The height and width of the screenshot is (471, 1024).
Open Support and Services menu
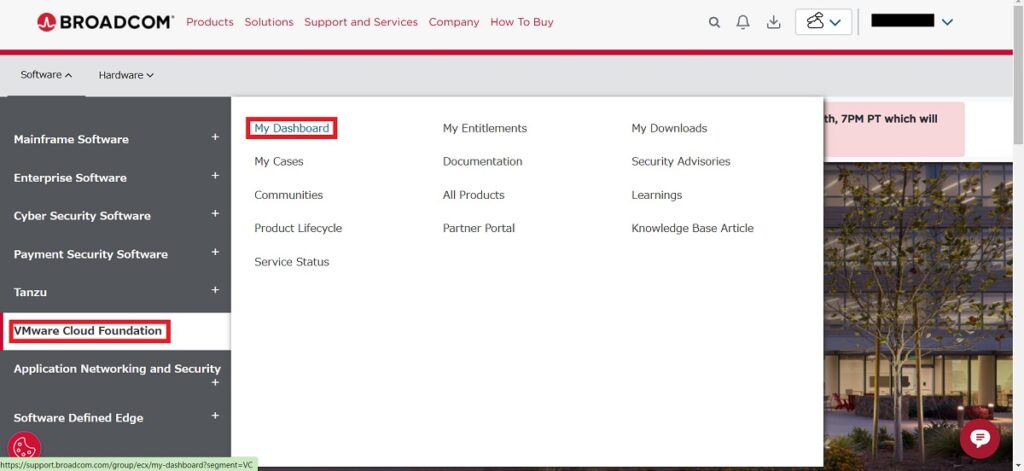tap(361, 22)
